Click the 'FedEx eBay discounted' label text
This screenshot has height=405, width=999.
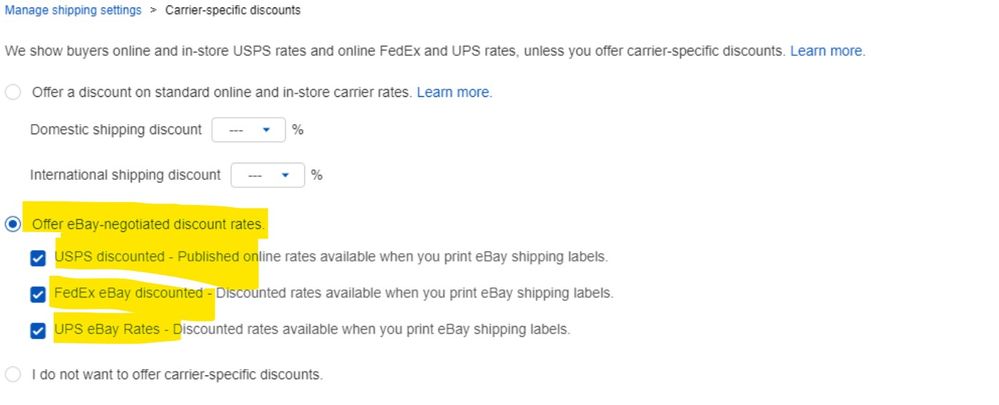click(x=130, y=294)
